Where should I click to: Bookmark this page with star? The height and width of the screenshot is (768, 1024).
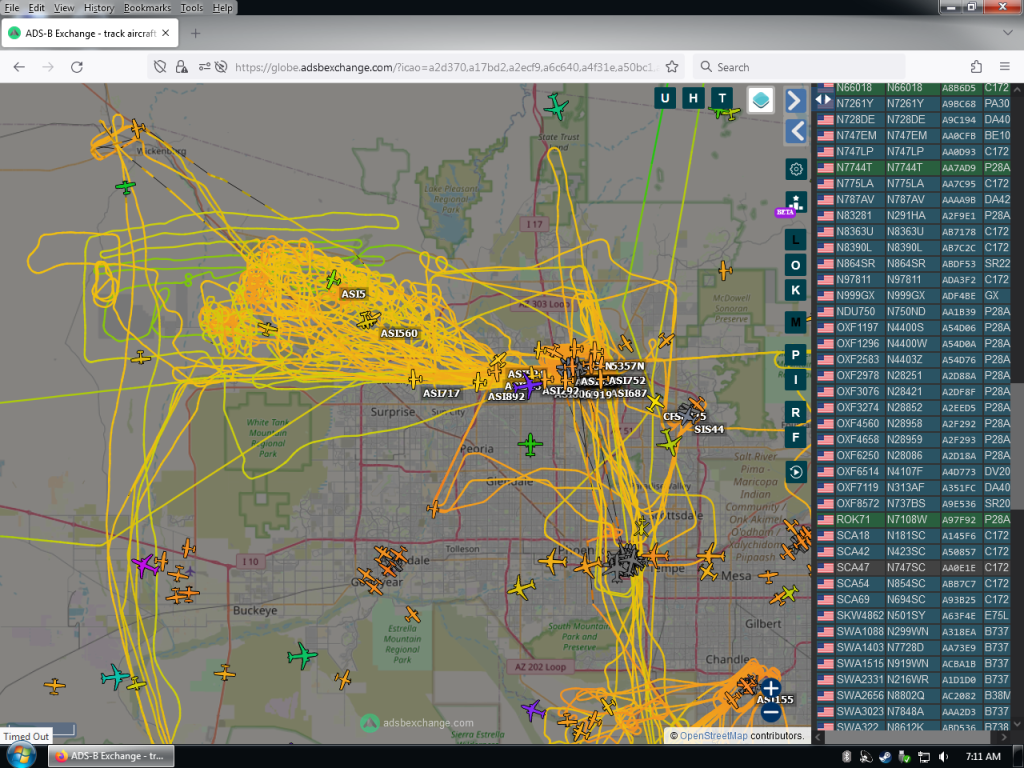tap(671, 67)
